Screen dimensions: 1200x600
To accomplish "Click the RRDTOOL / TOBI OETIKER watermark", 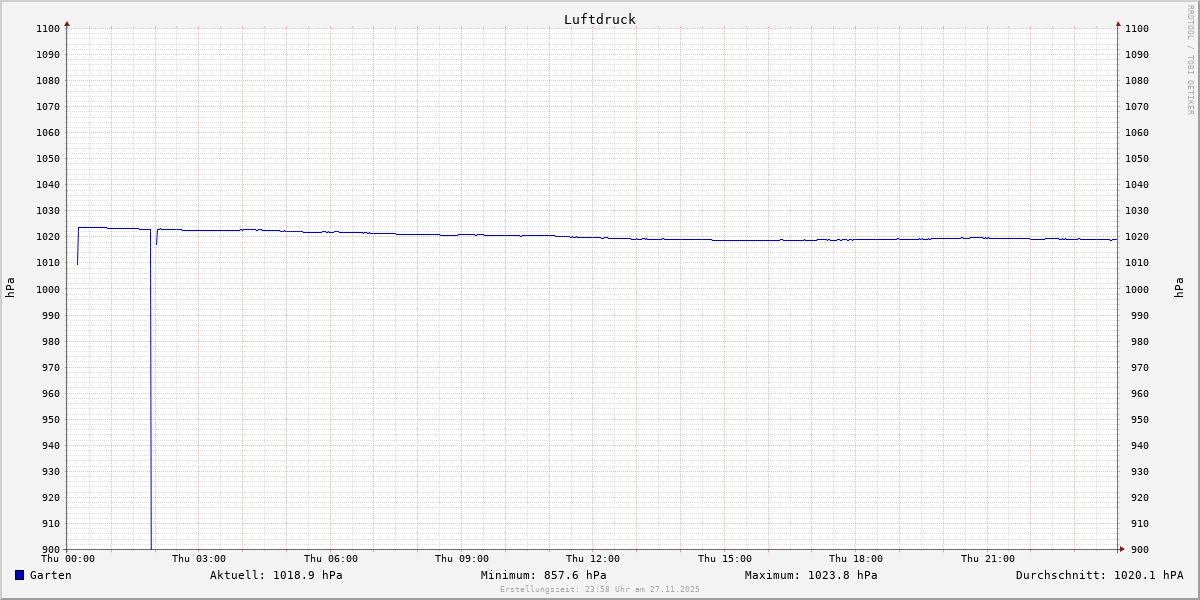I will (x=1190, y=60).
